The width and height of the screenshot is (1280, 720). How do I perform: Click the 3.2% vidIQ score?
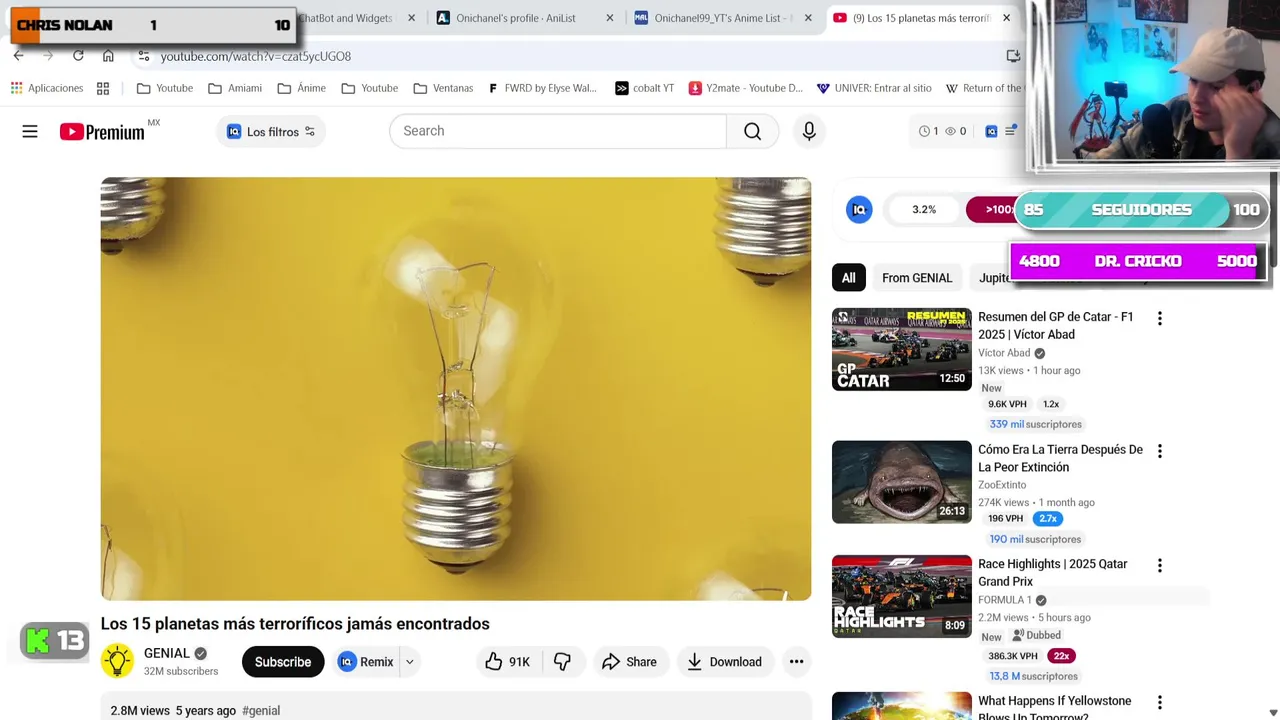924,209
